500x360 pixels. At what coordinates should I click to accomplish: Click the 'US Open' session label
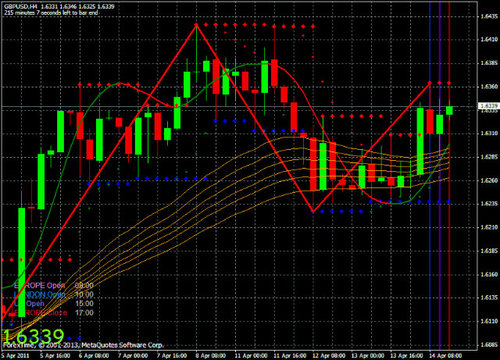[x=29, y=304]
